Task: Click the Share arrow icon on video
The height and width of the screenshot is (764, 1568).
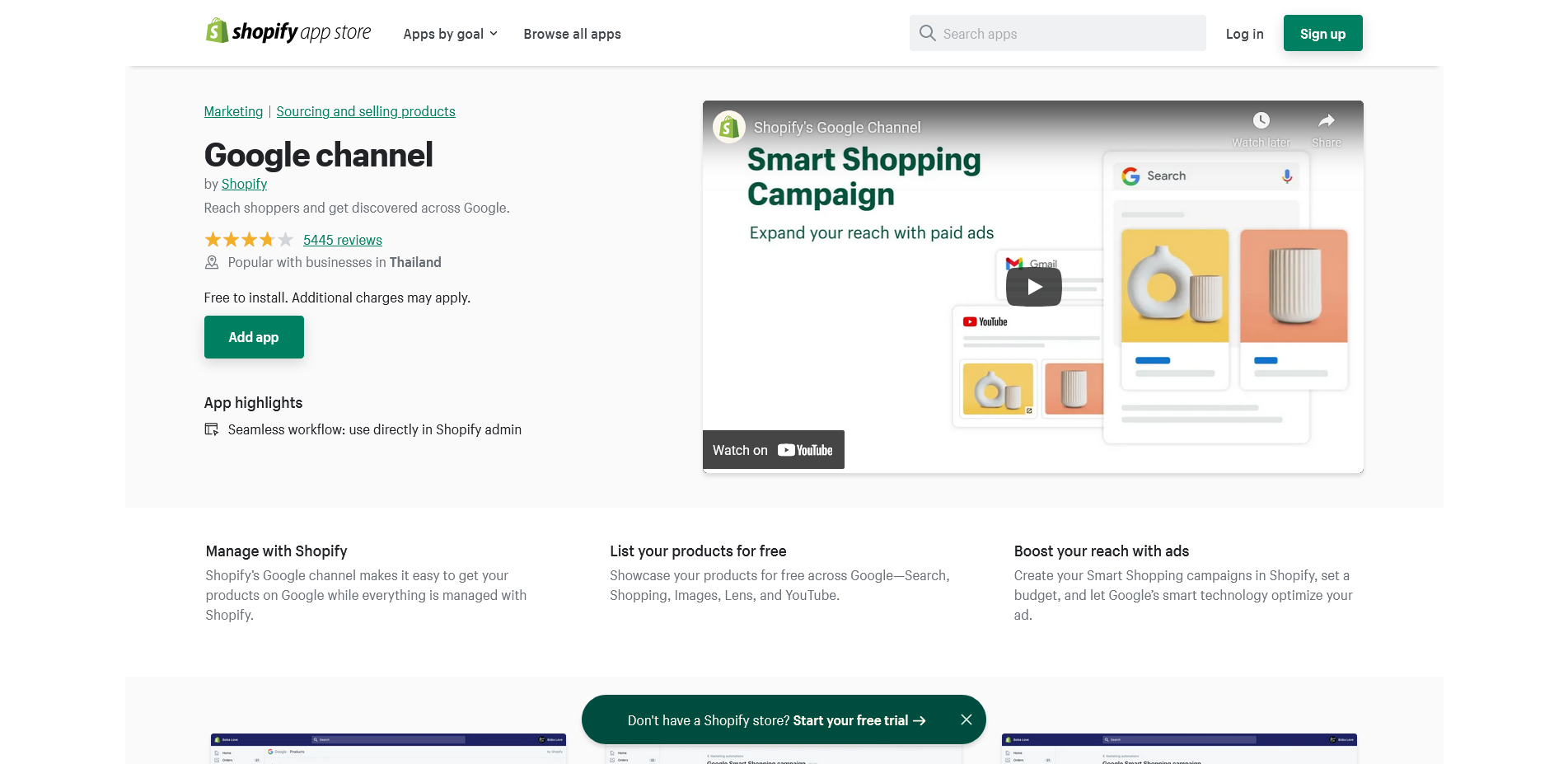Action: [x=1326, y=121]
